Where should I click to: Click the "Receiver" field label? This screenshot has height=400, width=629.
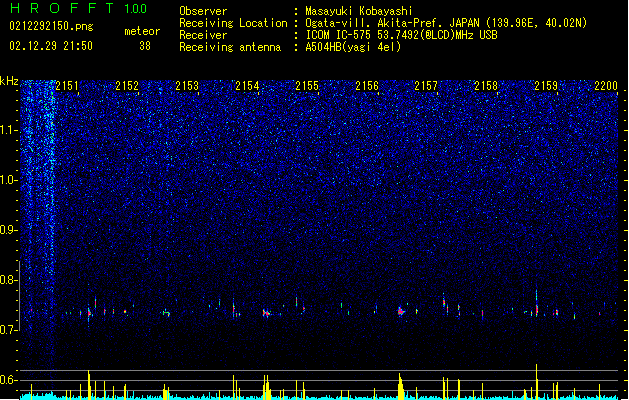click(x=203, y=35)
